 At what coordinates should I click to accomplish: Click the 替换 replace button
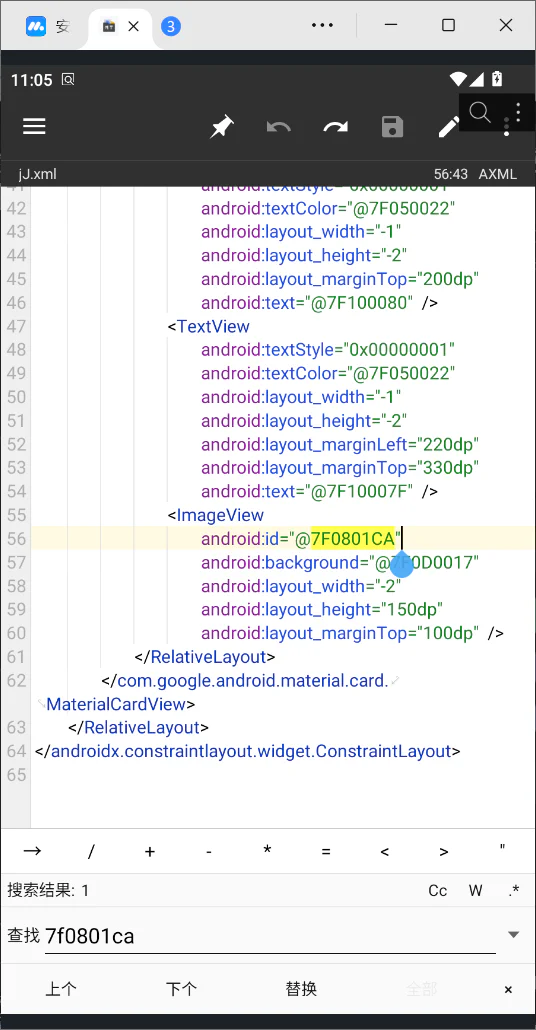click(x=302, y=989)
